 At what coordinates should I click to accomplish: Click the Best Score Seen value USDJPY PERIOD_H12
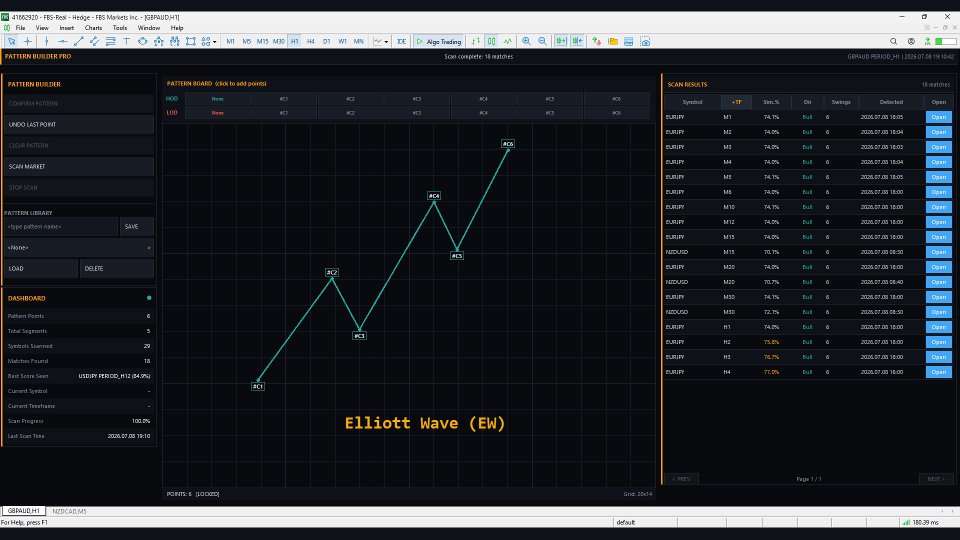point(114,376)
